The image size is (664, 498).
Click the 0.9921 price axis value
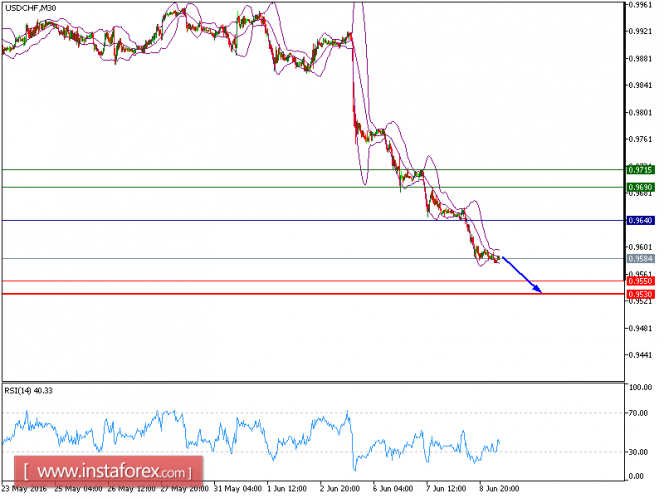640,31
